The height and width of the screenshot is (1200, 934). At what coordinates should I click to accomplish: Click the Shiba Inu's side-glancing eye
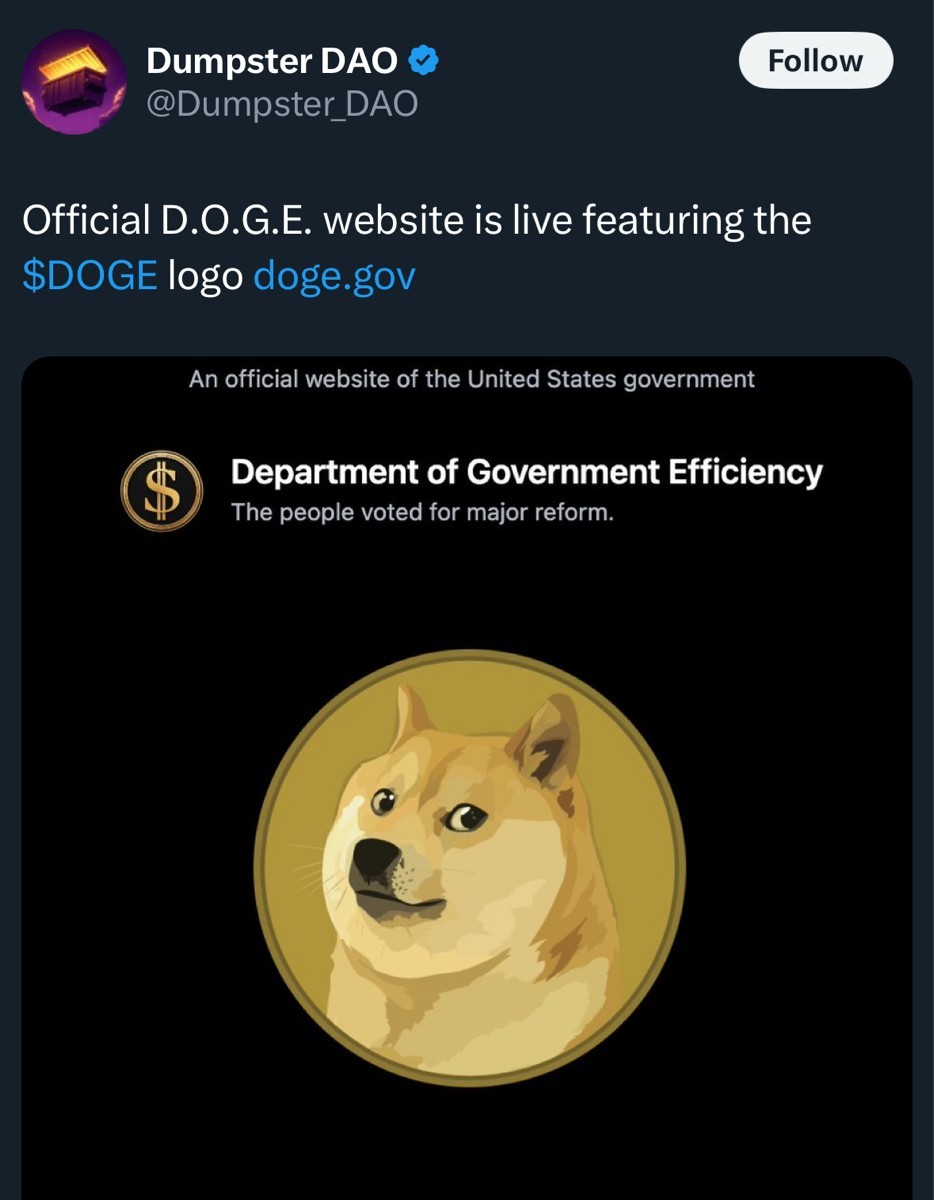pyautogui.click(x=462, y=819)
